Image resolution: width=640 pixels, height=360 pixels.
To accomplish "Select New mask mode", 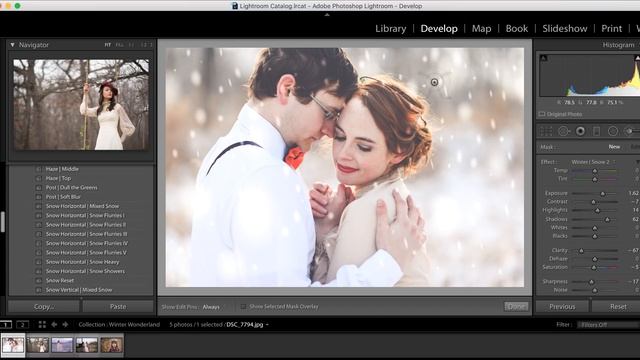I will (614, 147).
